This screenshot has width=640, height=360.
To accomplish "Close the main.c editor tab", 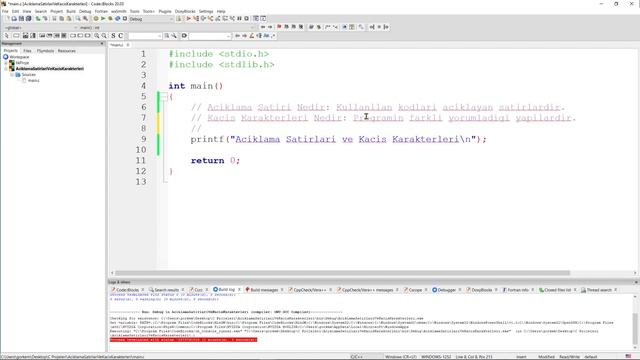I will (x=128, y=45).
